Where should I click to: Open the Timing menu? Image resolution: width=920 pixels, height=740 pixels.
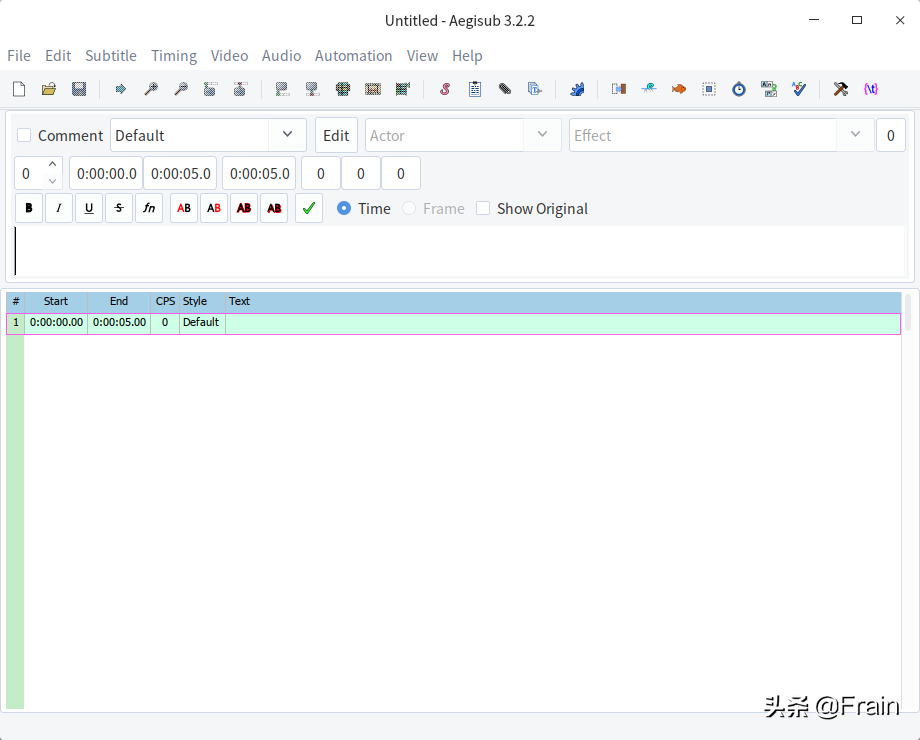174,56
